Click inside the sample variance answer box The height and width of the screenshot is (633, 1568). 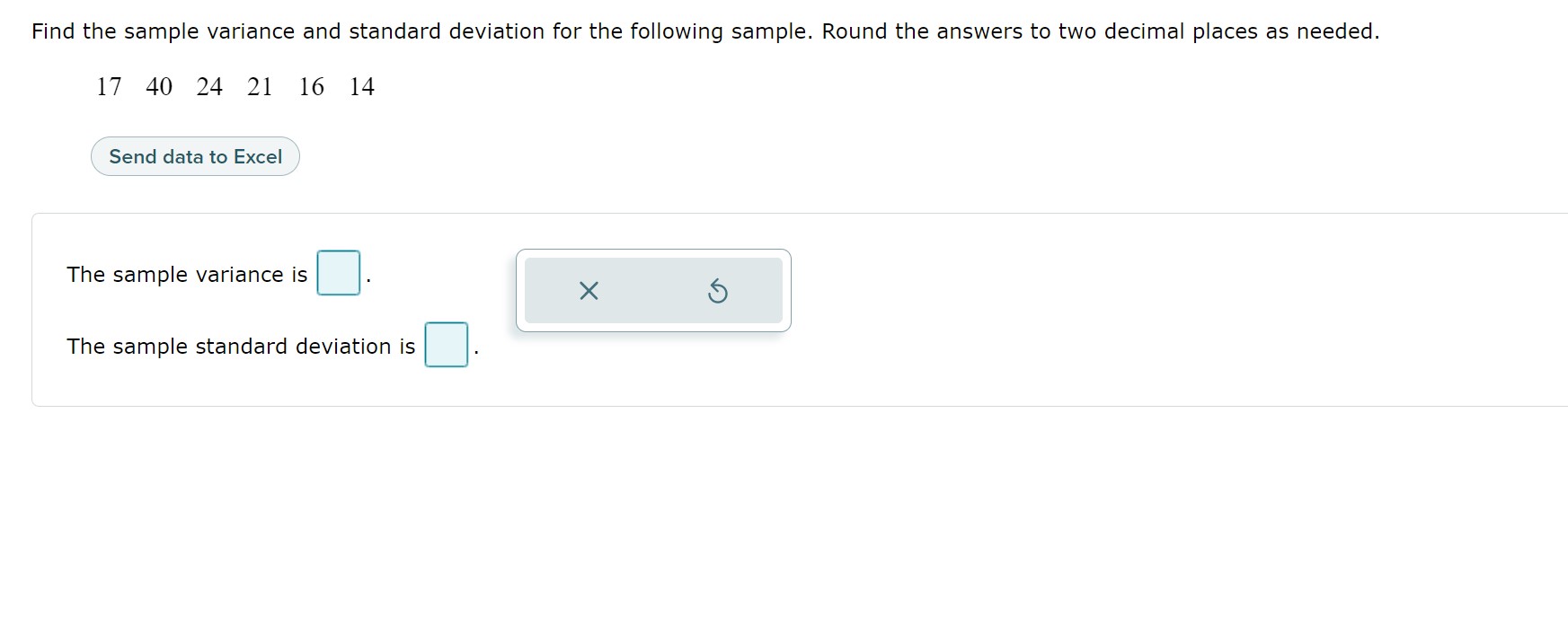point(338,274)
